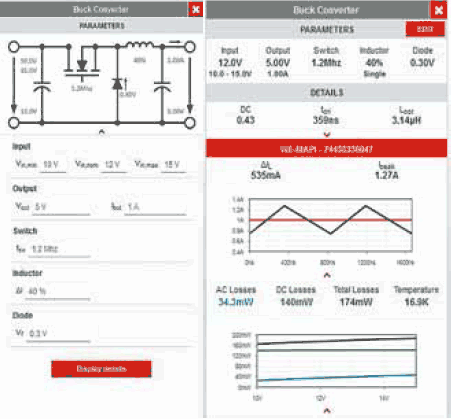Close the right Buck Converter panel

(x=439, y=10)
